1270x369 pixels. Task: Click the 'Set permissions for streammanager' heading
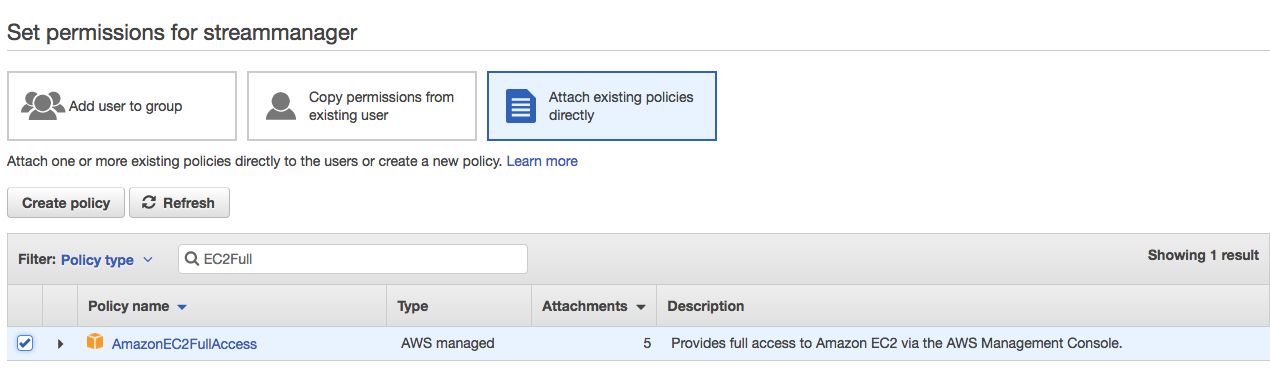click(x=182, y=32)
